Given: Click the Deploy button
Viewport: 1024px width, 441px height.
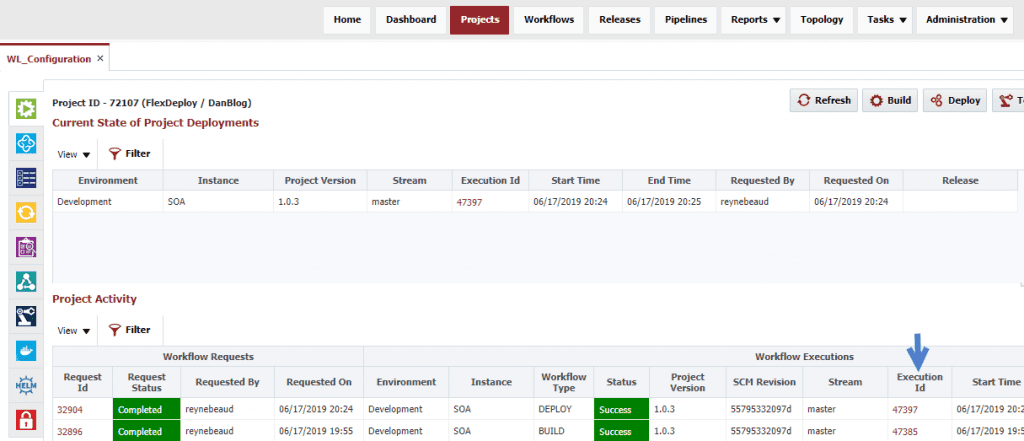Looking at the screenshot, I should [955, 100].
